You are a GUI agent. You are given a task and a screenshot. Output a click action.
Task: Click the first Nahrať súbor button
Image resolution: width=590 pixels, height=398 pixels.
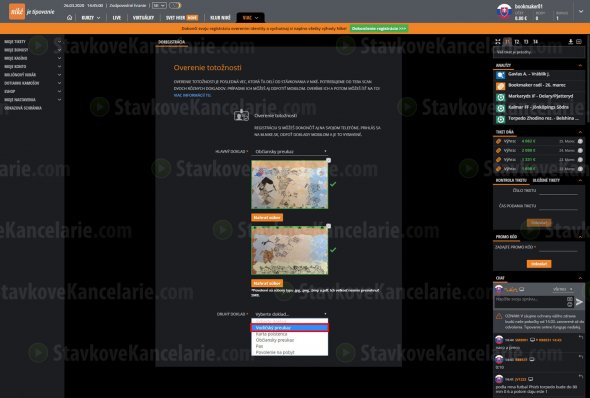[267, 217]
